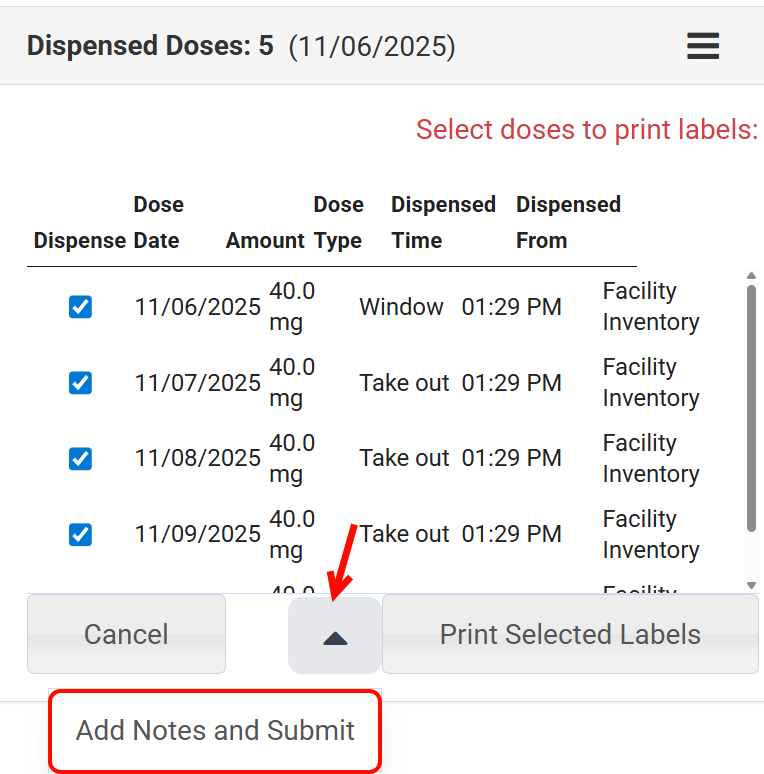Select the Dispensed From column header
The height and width of the screenshot is (774, 764).
[568, 222]
